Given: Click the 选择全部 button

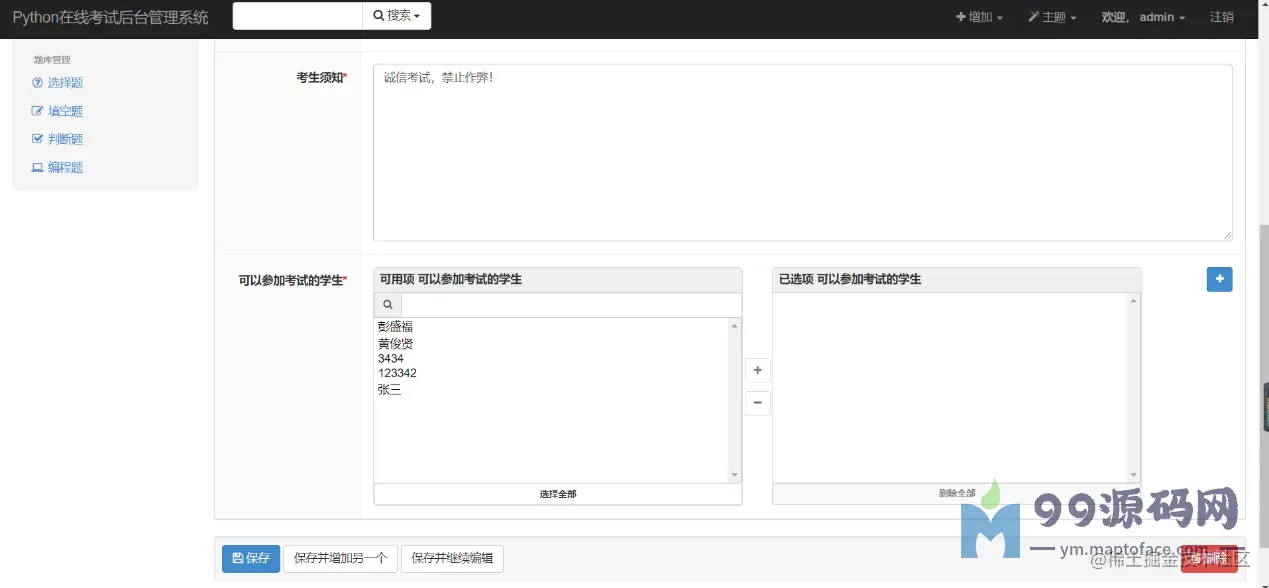Looking at the screenshot, I should (558, 494).
